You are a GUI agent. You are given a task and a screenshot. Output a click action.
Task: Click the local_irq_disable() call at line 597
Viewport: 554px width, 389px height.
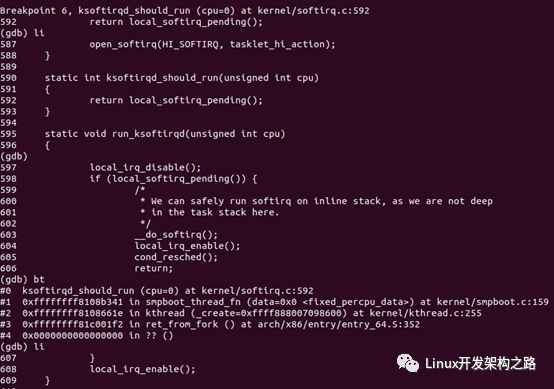(x=145, y=167)
